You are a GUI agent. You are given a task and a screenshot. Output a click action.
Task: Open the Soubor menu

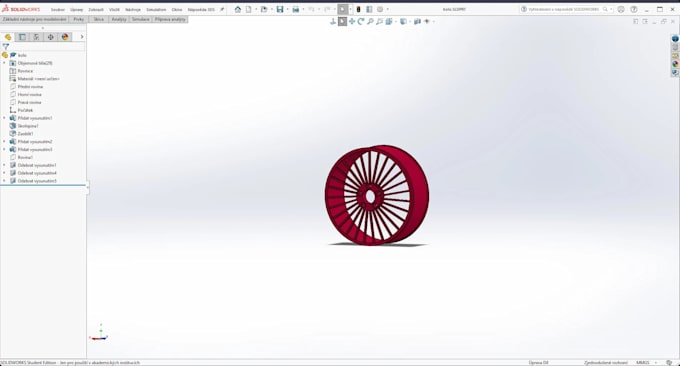point(58,10)
